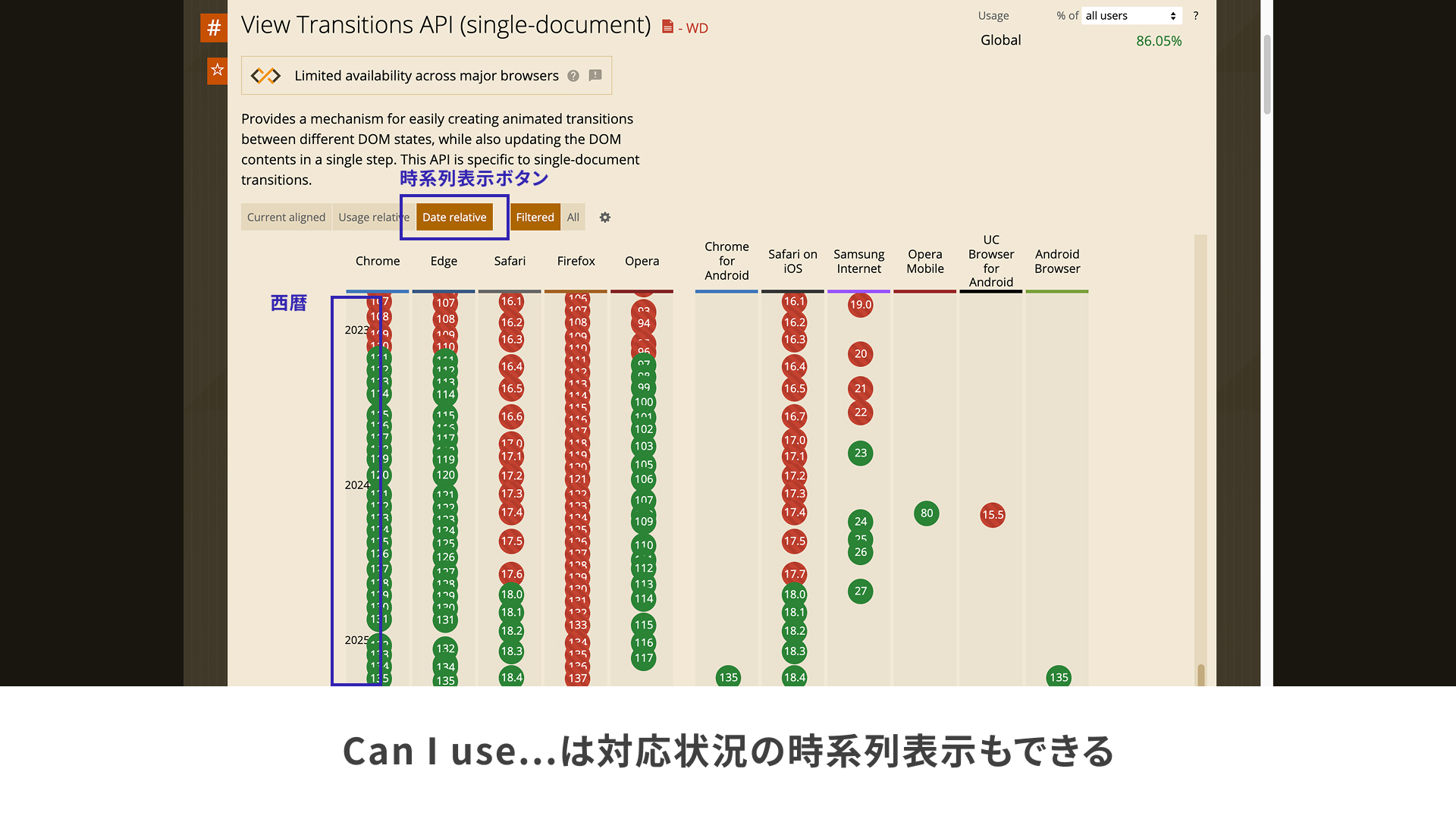This screenshot has height=819, width=1456.
Task: Click the Chrome column header
Action: [x=378, y=261]
